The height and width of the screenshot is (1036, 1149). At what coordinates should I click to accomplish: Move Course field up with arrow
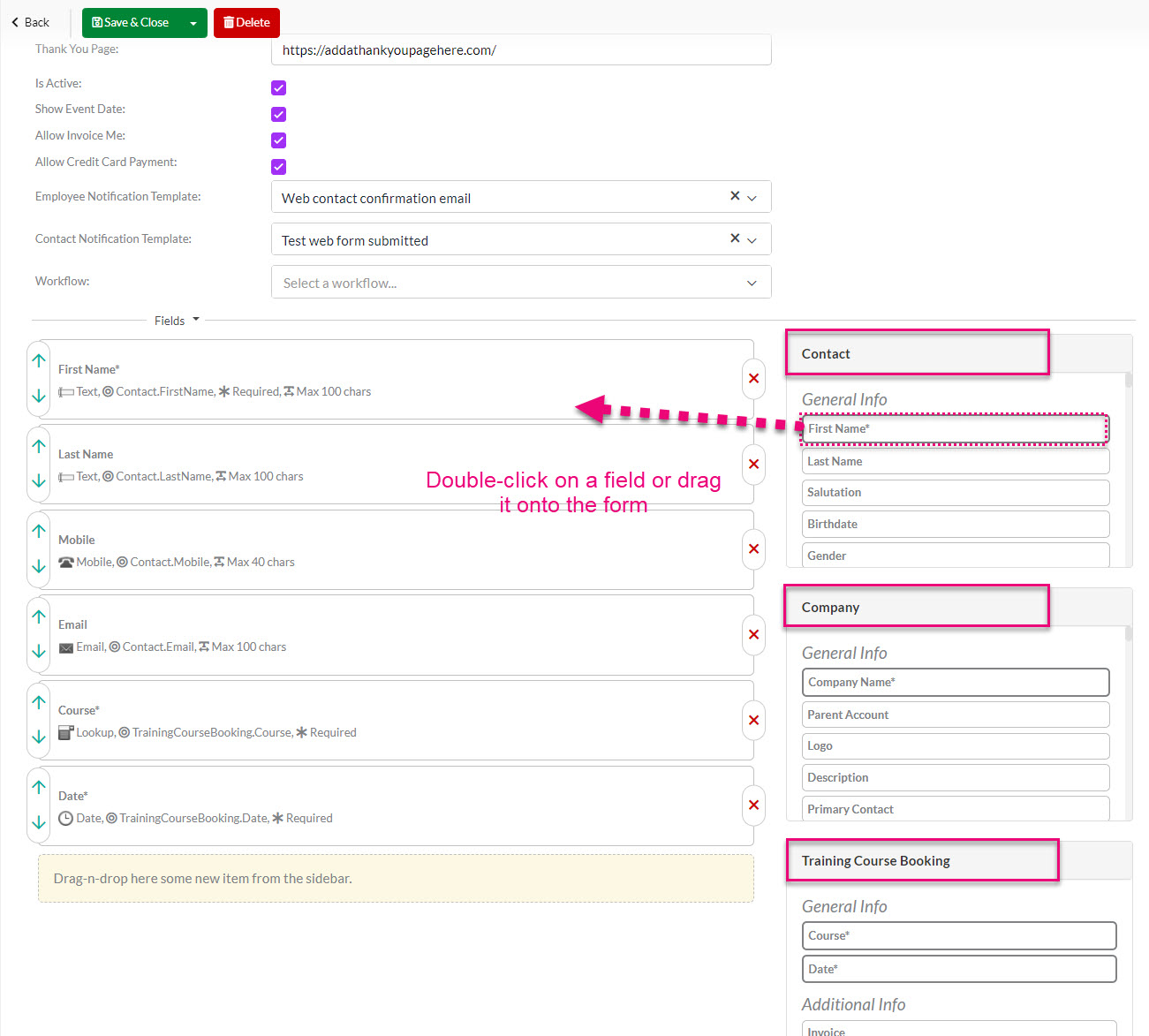[39, 702]
